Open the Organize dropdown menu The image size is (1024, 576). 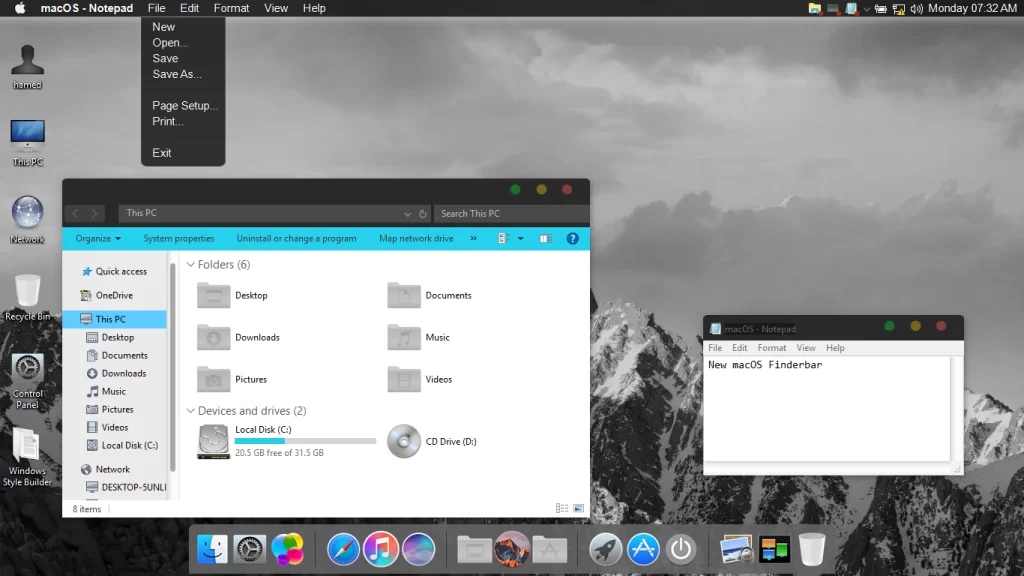98,239
